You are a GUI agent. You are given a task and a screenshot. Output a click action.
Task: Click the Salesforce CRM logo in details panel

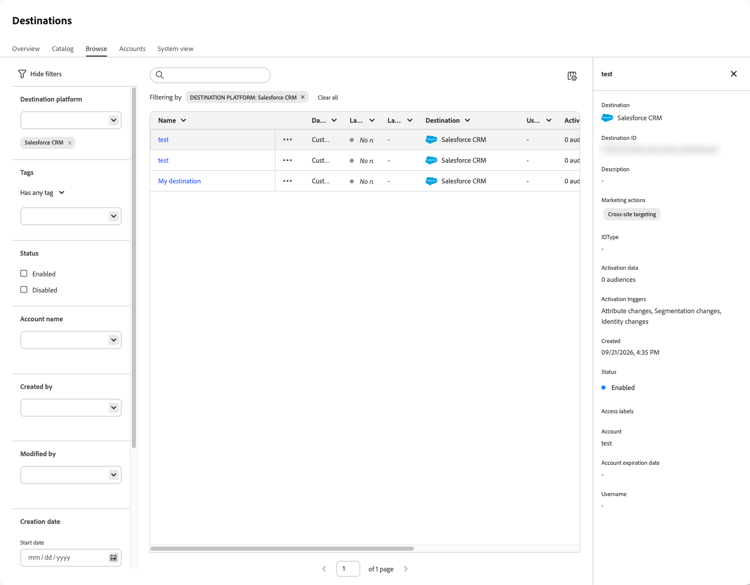pos(607,118)
